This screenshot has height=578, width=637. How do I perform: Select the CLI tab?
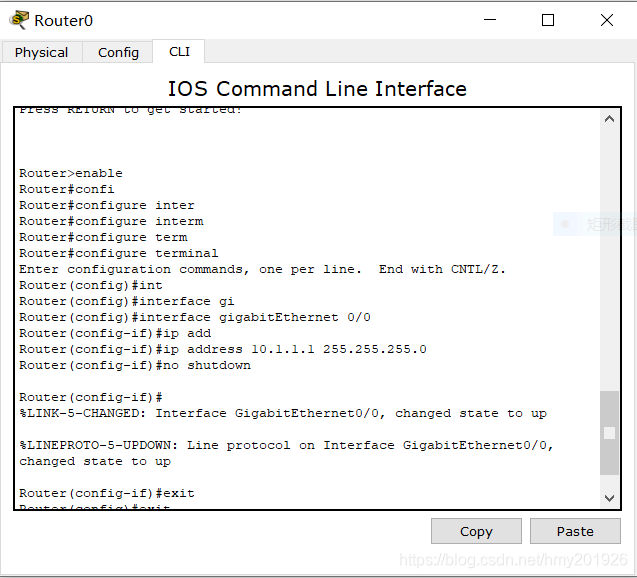(179, 52)
